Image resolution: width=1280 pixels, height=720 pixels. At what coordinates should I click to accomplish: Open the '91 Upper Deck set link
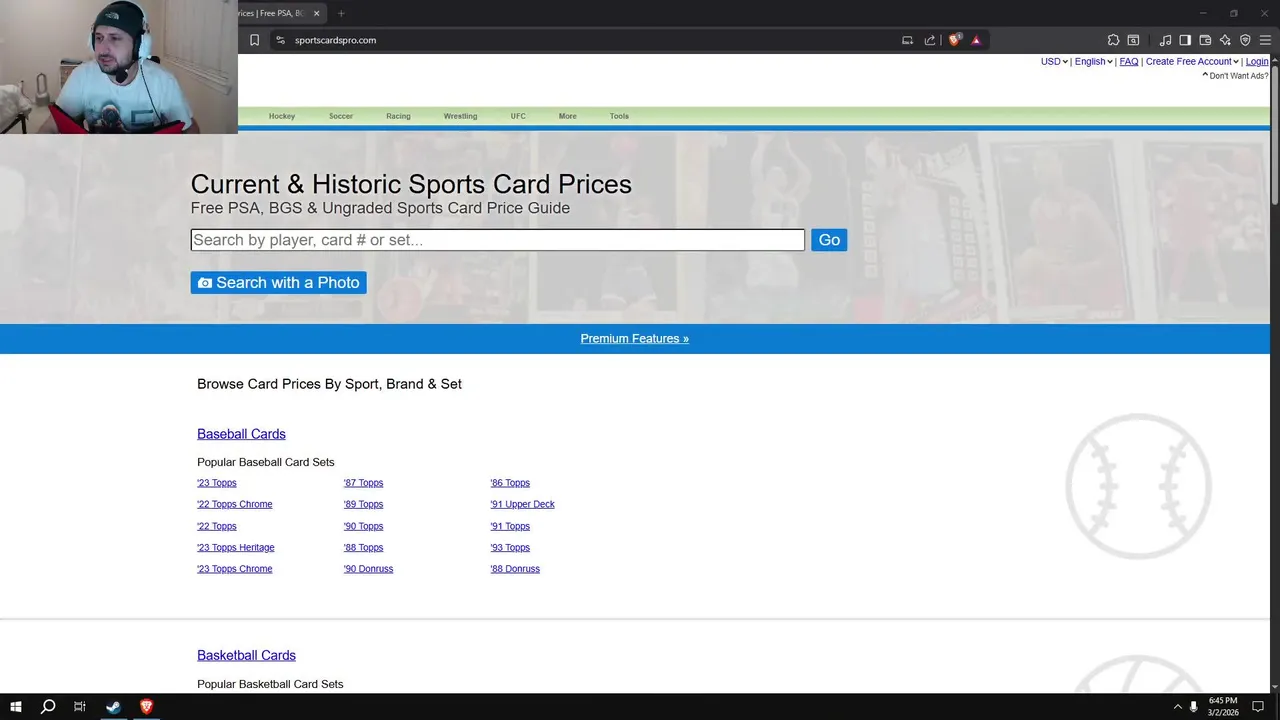click(x=523, y=504)
